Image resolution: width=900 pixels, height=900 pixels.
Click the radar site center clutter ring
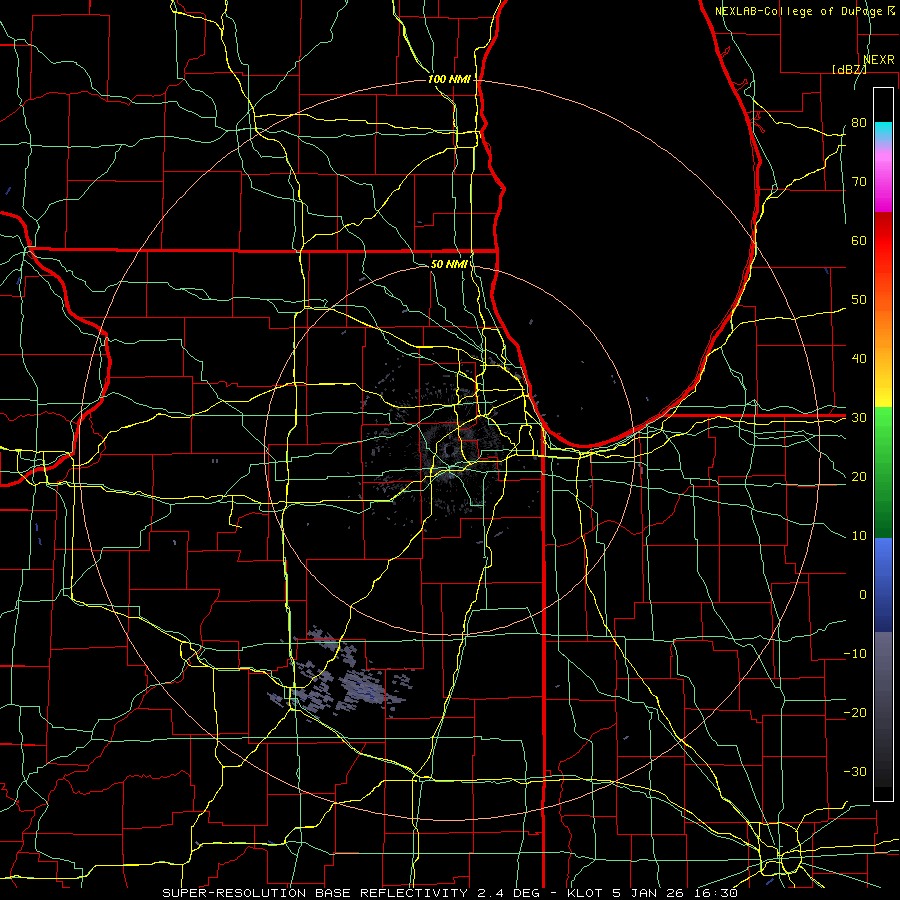point(449,449)
